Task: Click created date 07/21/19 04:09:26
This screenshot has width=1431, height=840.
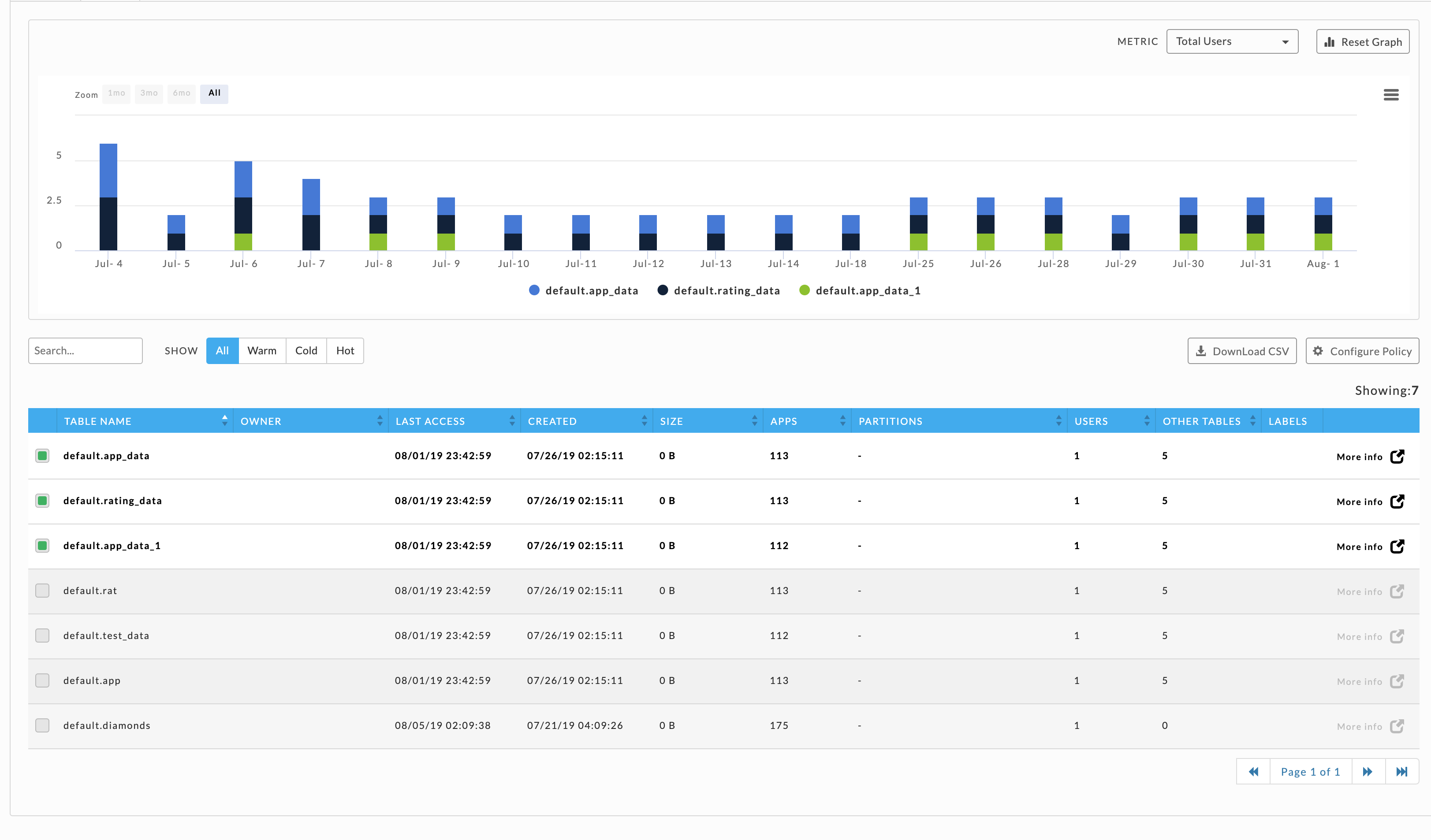Action: click(x=575, y=725)
